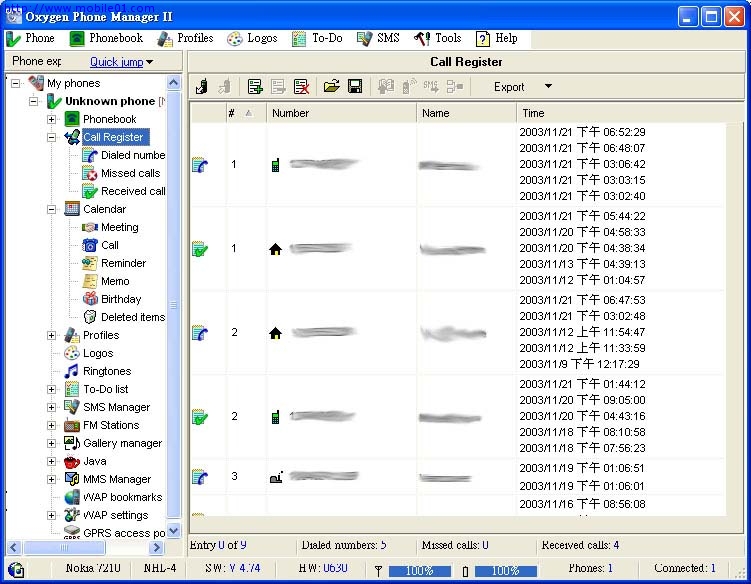Click the grayed tree structure toolbar icon
This screenshot has width=751, height=584.
(455, 86)
